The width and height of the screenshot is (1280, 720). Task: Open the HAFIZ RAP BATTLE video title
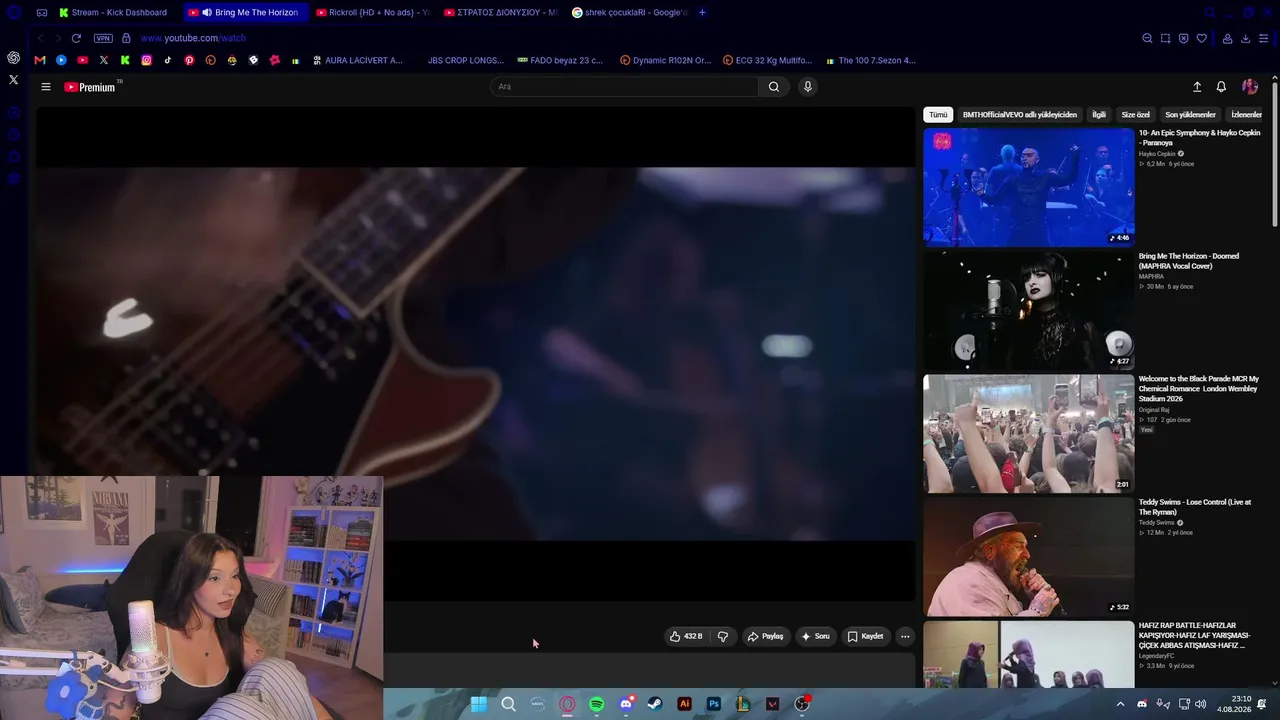pyautogui.click(x=1195, y=635)
